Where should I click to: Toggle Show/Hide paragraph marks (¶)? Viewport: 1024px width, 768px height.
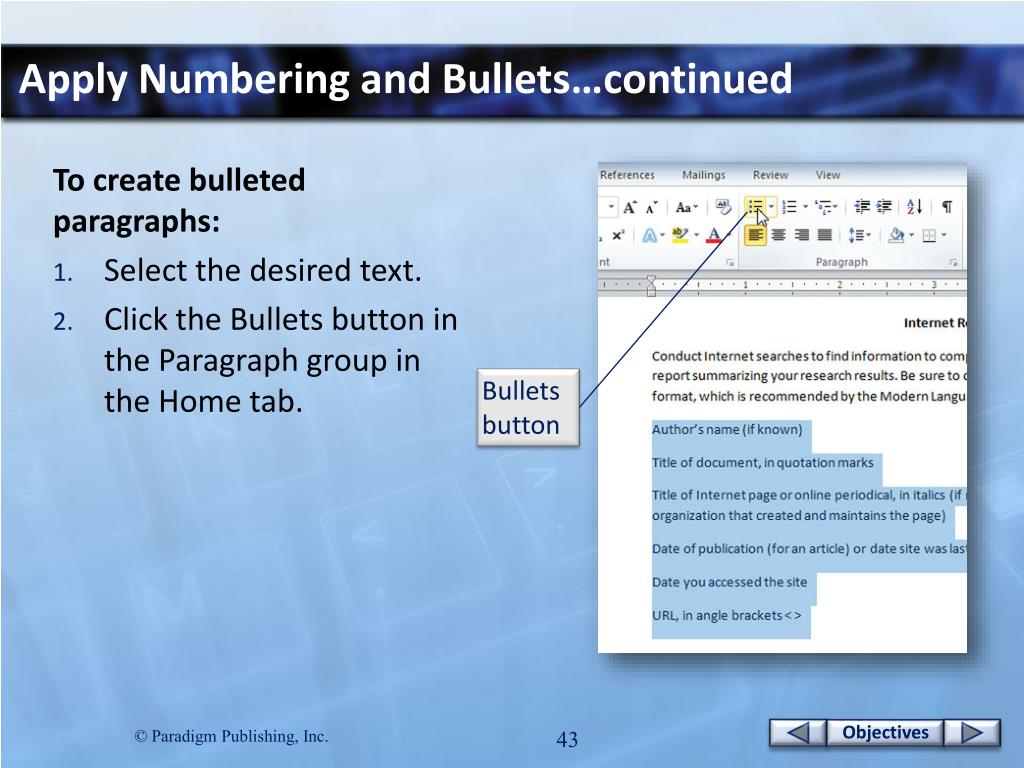pos(946,207)
